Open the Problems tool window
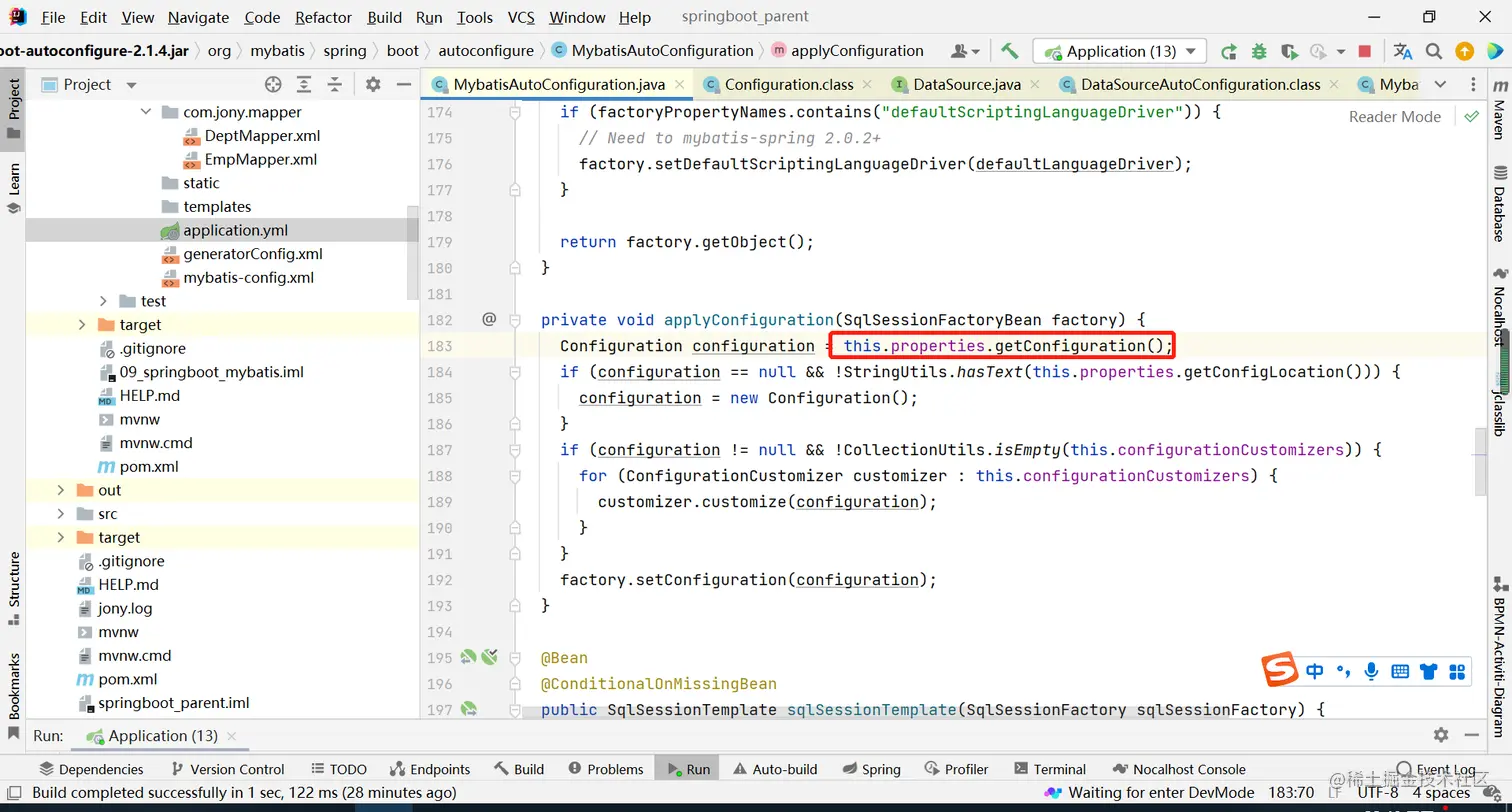The height and width of the screenshot is (812, 1512). [605, 769]
